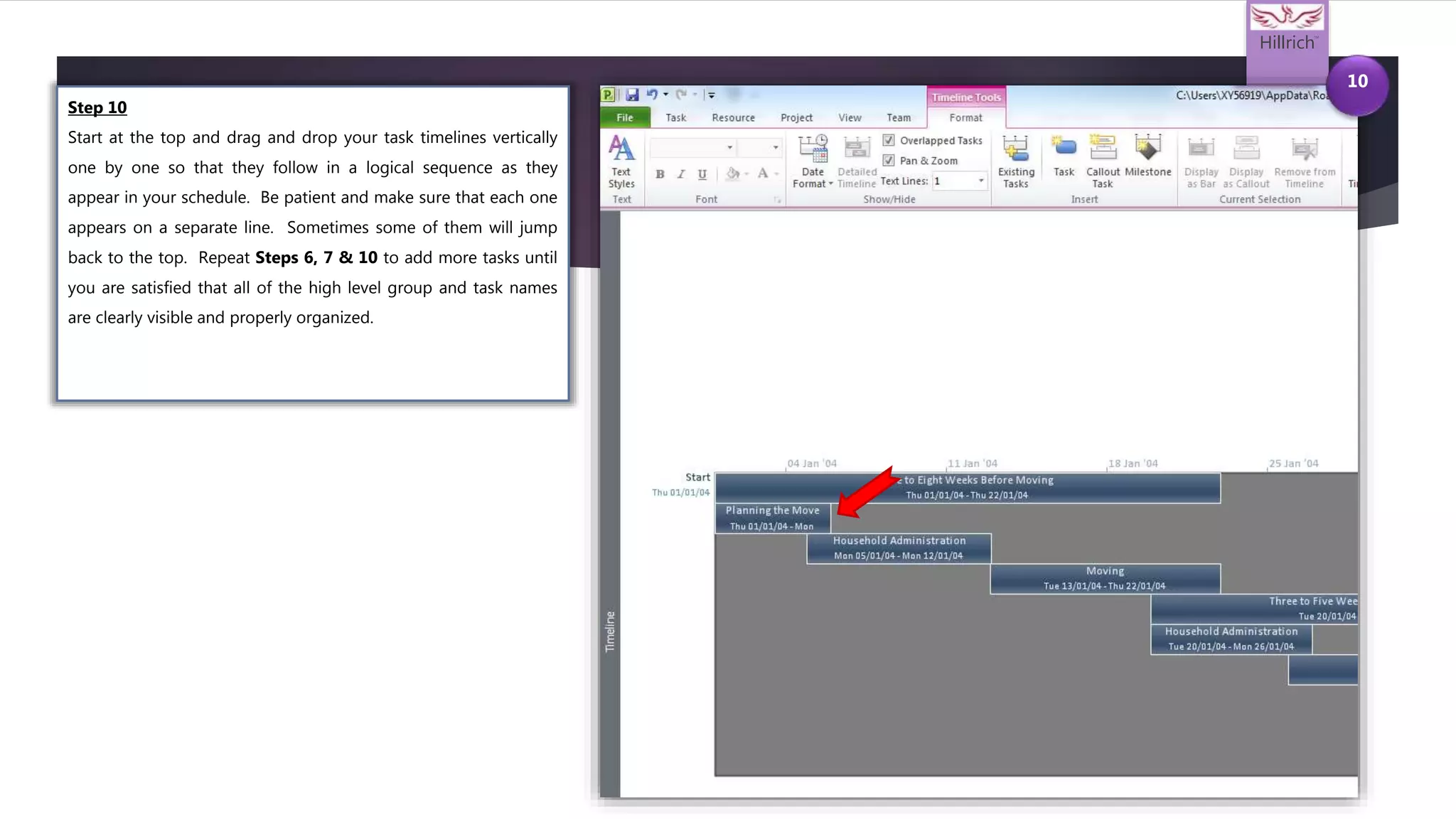
Task: Open the File tab
Action: (x=624, y=117)
